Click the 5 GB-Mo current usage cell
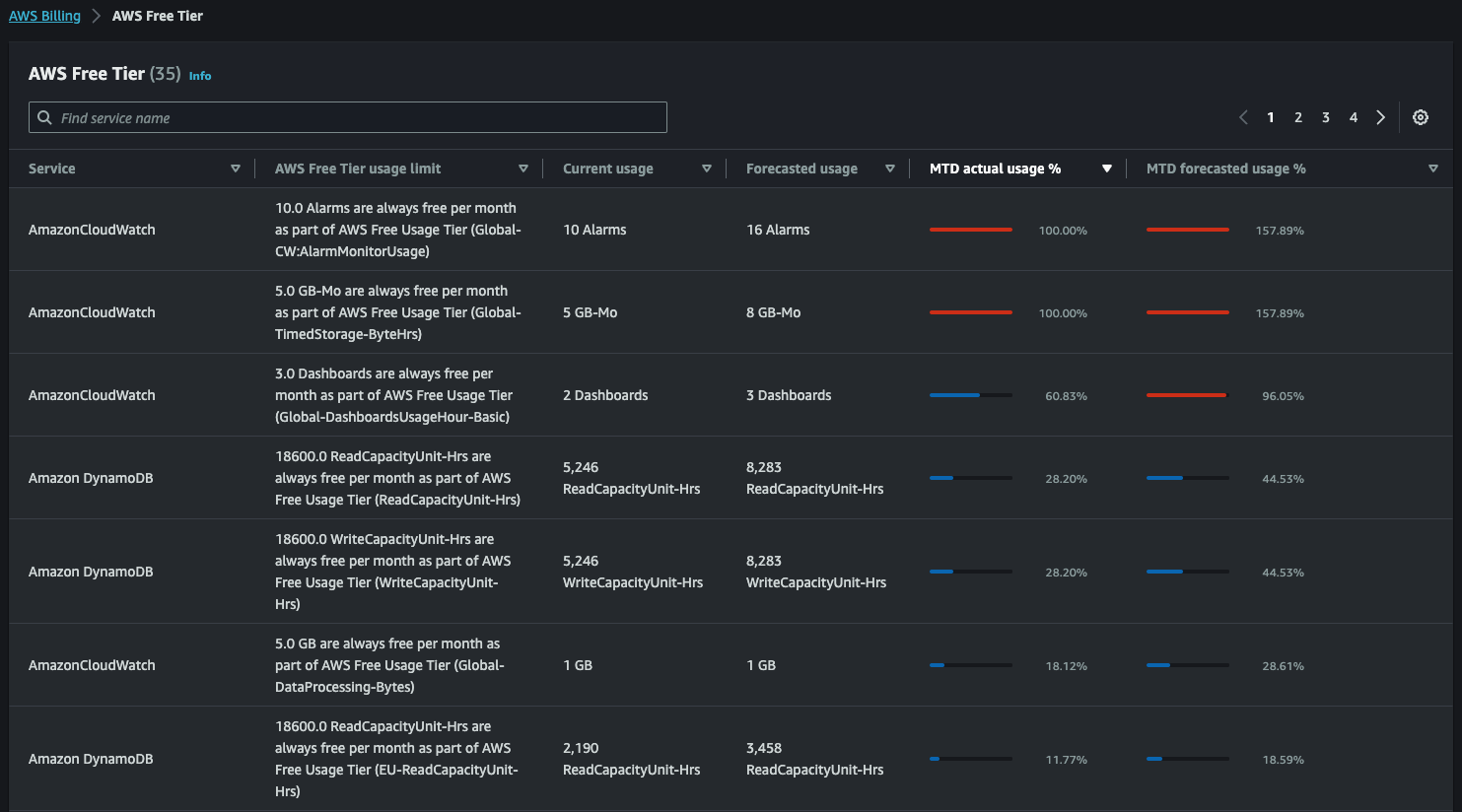 coord(590,312)
